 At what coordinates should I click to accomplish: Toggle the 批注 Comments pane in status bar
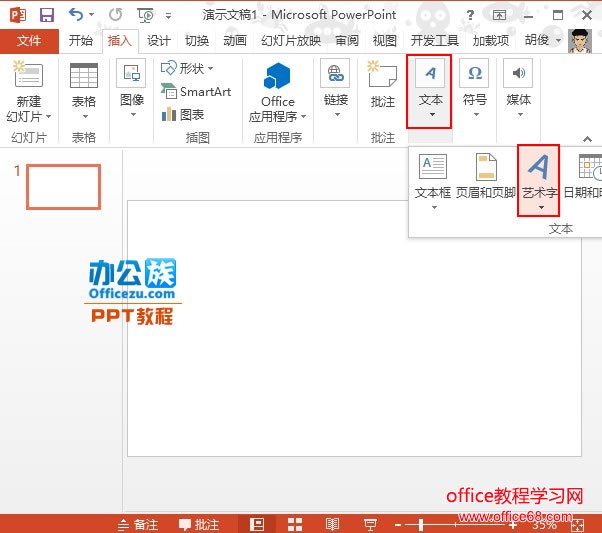(x=199, y=525)
